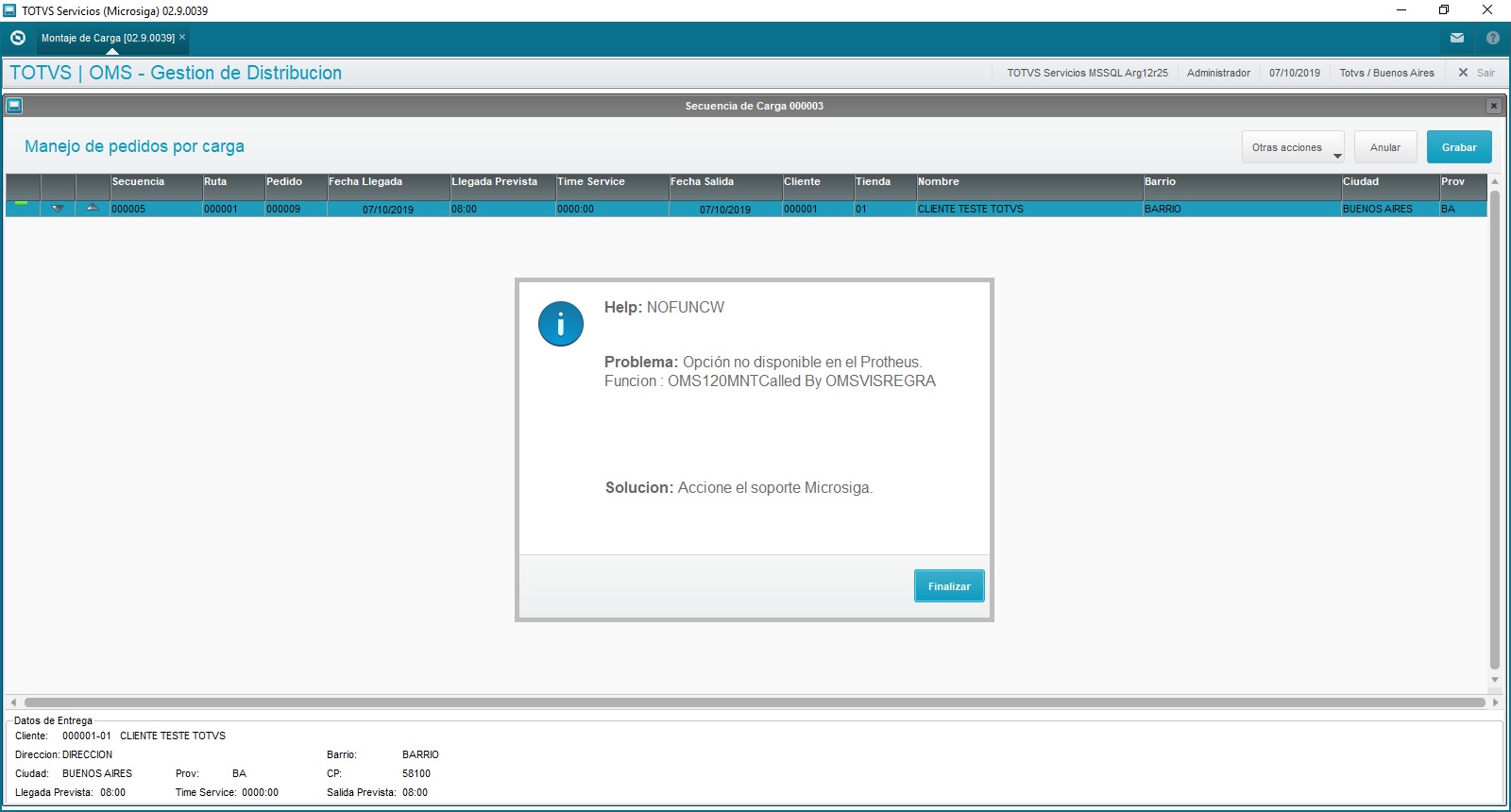Screen dimensions: 1511x812
Task: Click the window icon of Secuencia de Carga
Action: point(13,106)
